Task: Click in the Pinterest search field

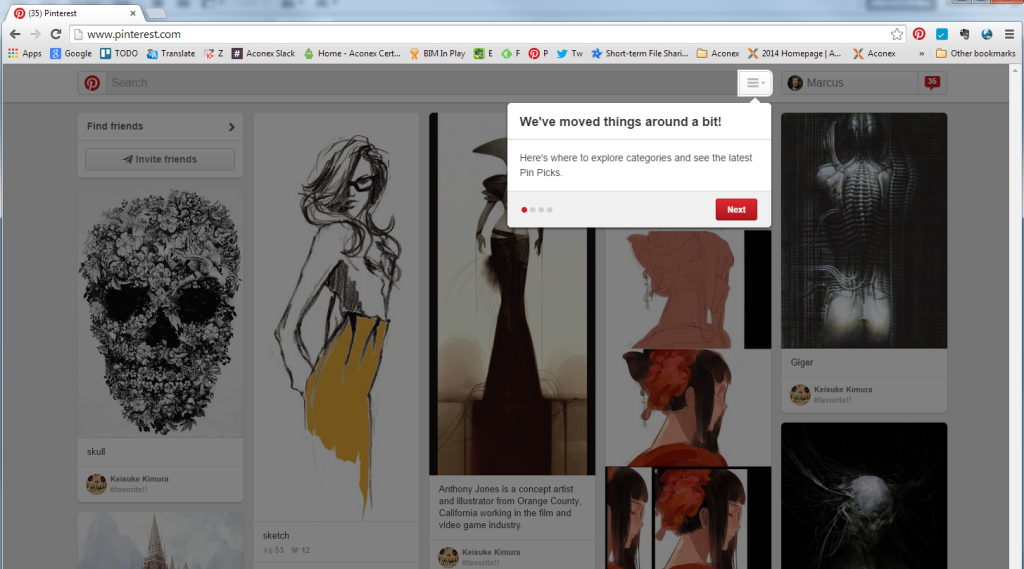Action: [x=420, y=83]
